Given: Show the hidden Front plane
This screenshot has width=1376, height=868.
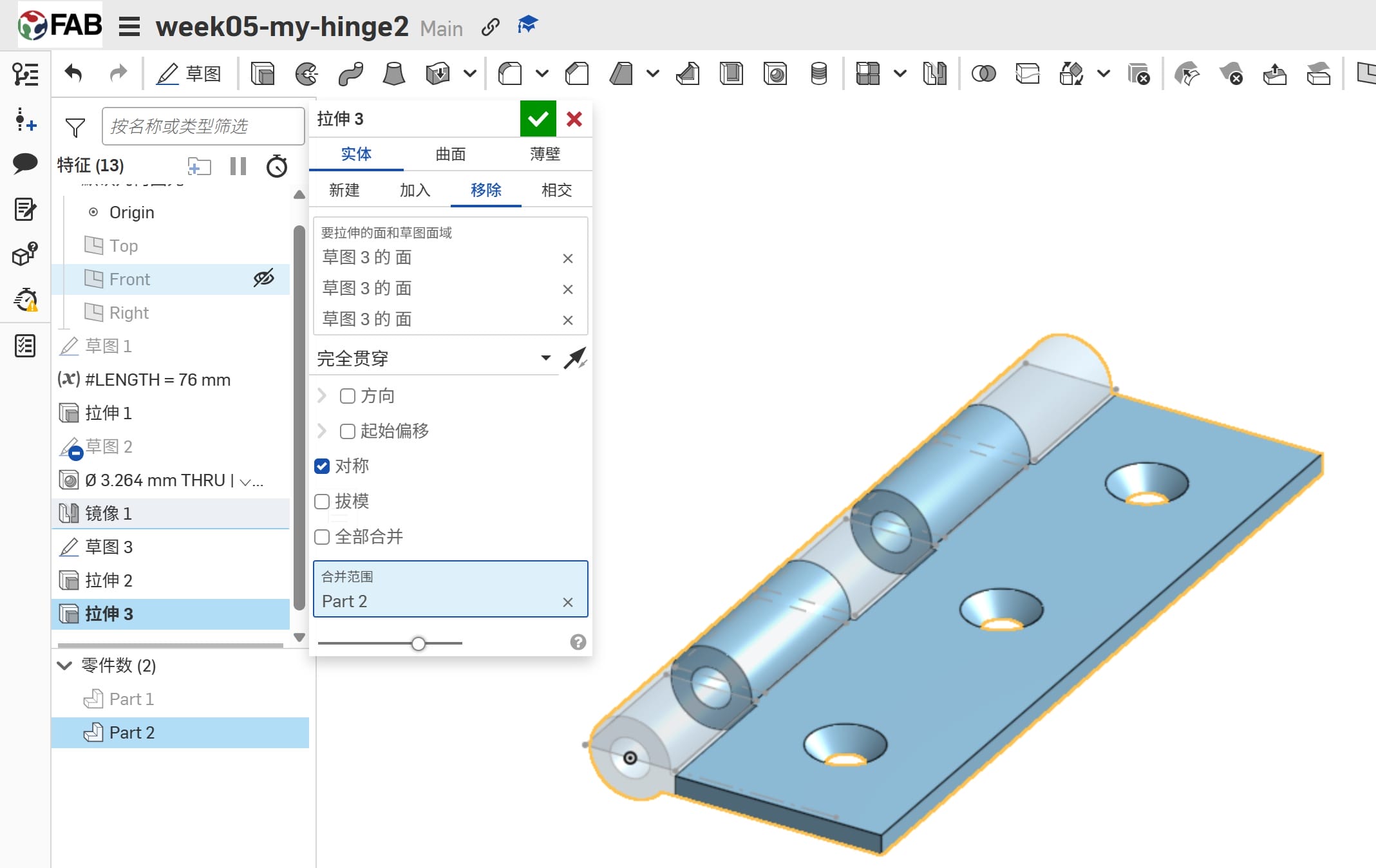Looking at the screenshot, I should (263, 278).
